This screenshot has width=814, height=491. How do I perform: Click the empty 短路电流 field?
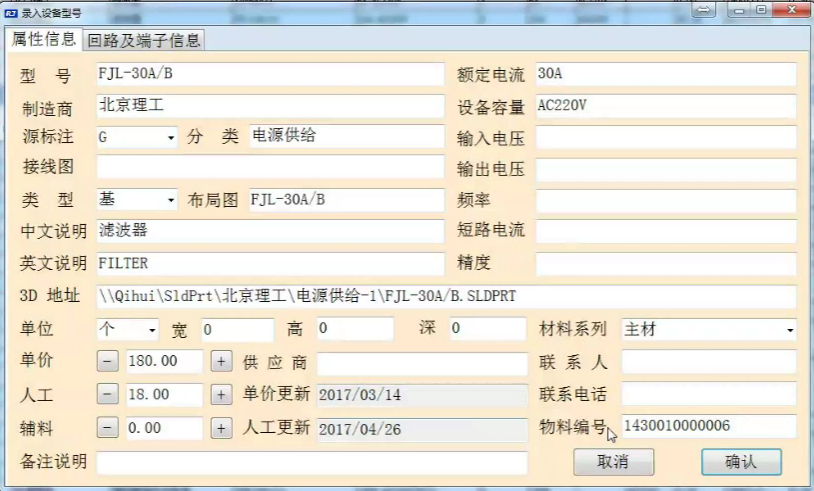666,231
